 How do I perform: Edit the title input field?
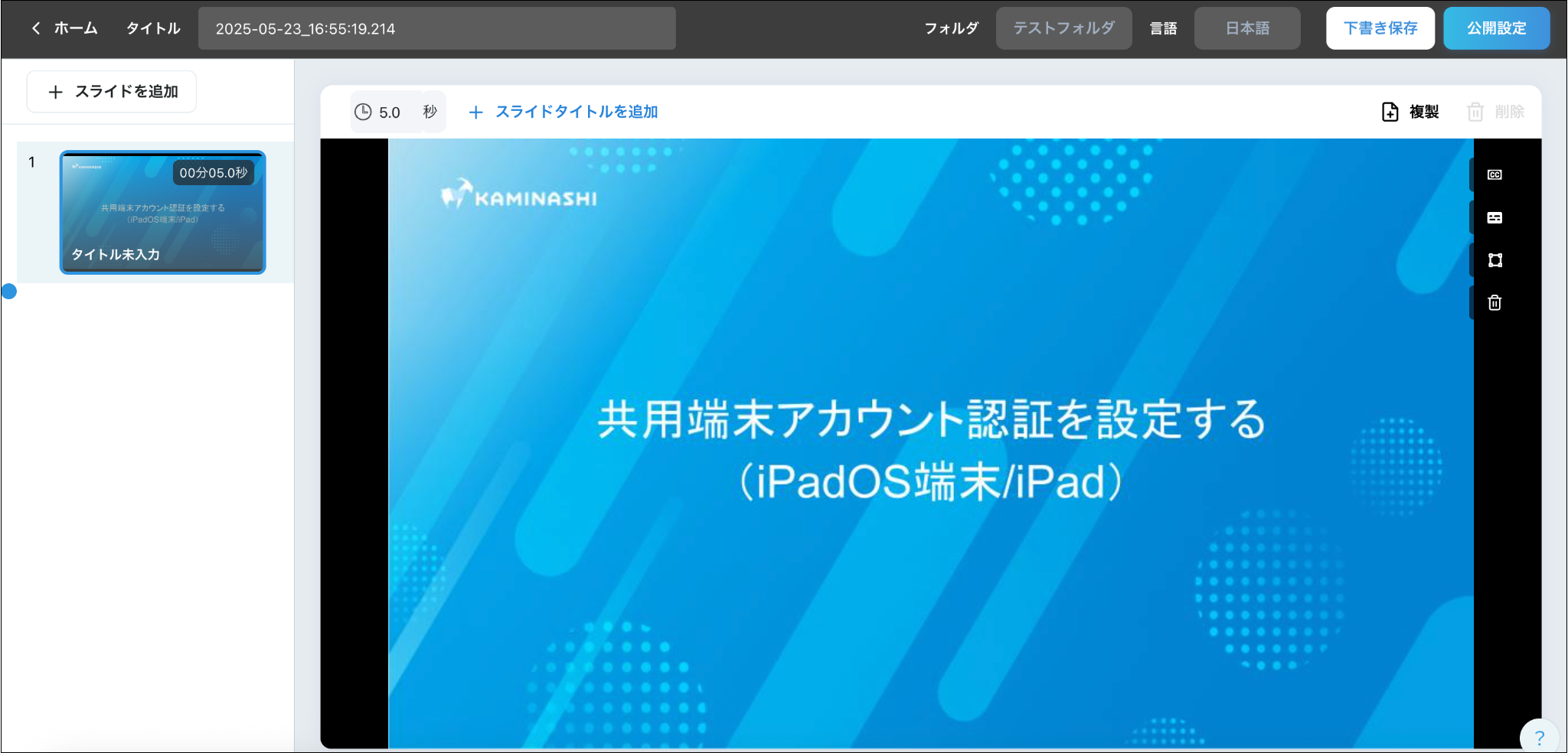436,28
